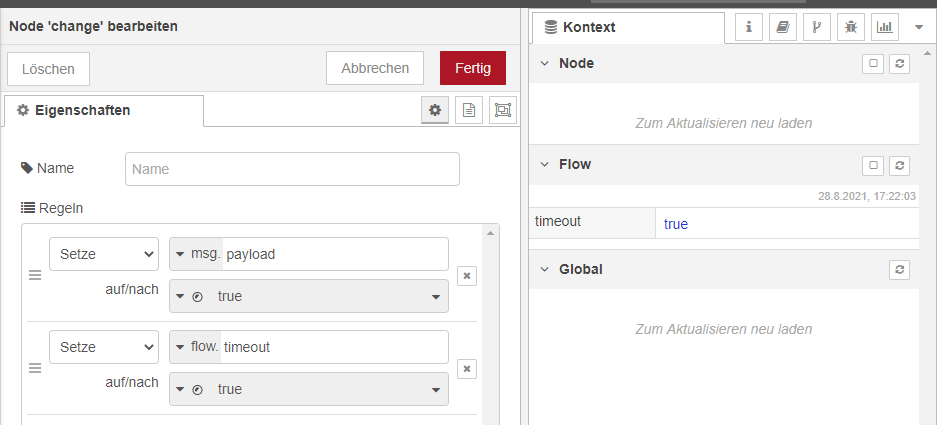Refresh the Flow context data
Screen dimensions: 937x425
(900, 165)
